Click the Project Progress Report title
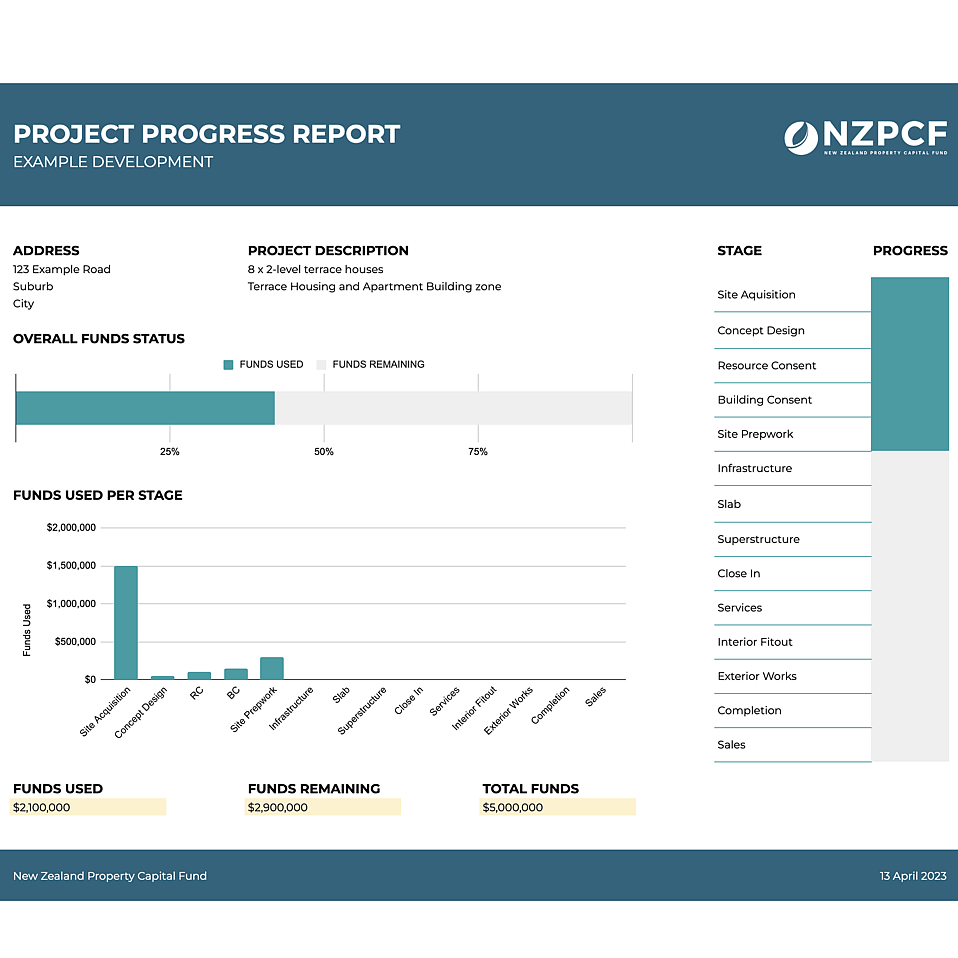Screen dimensions: 958x958 207,134
